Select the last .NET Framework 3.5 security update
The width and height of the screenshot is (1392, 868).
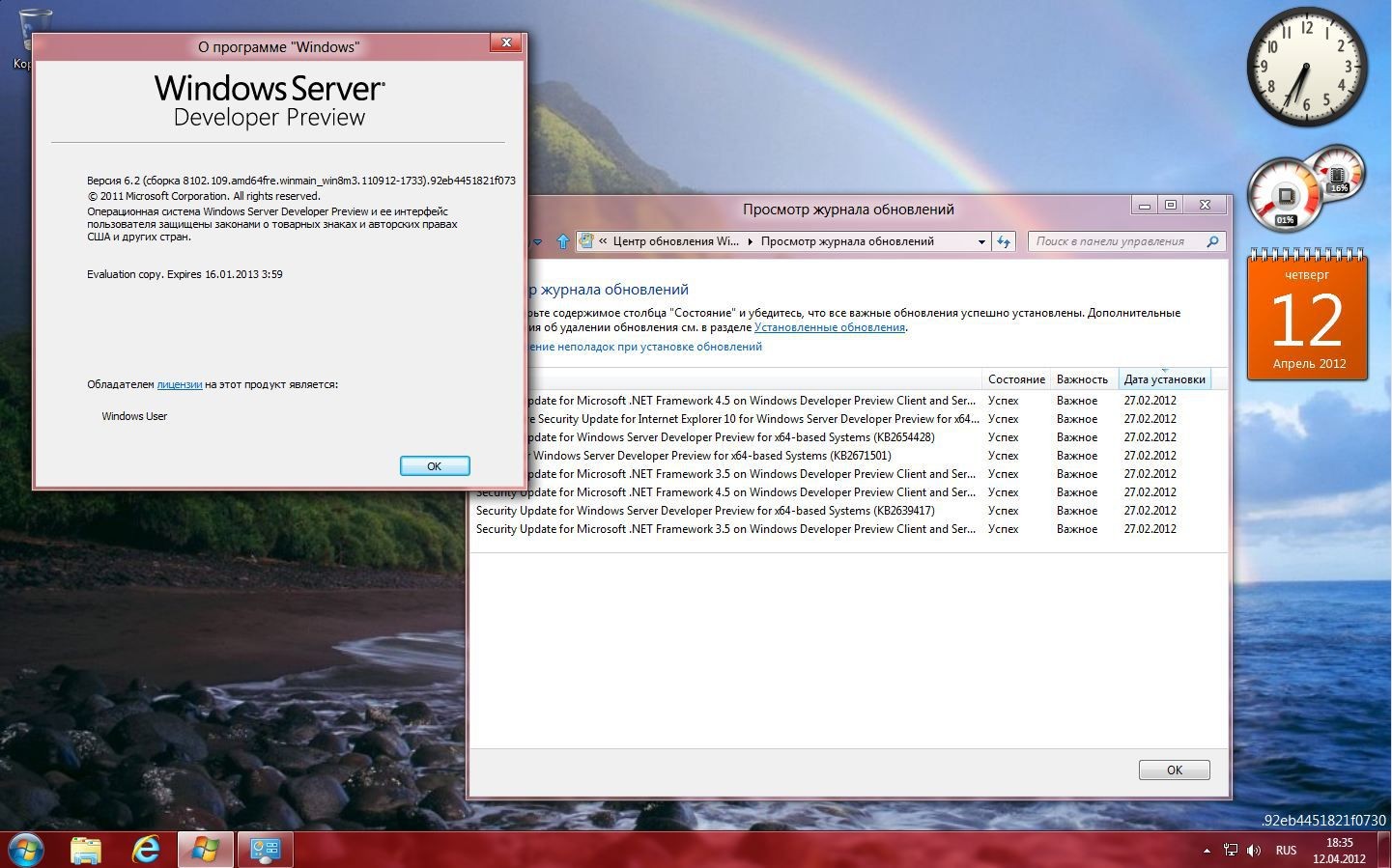[x=848, y=529]
